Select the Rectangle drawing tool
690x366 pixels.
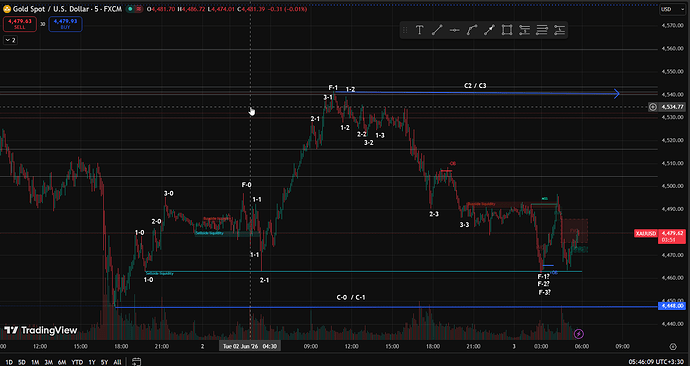coord(507,30)
